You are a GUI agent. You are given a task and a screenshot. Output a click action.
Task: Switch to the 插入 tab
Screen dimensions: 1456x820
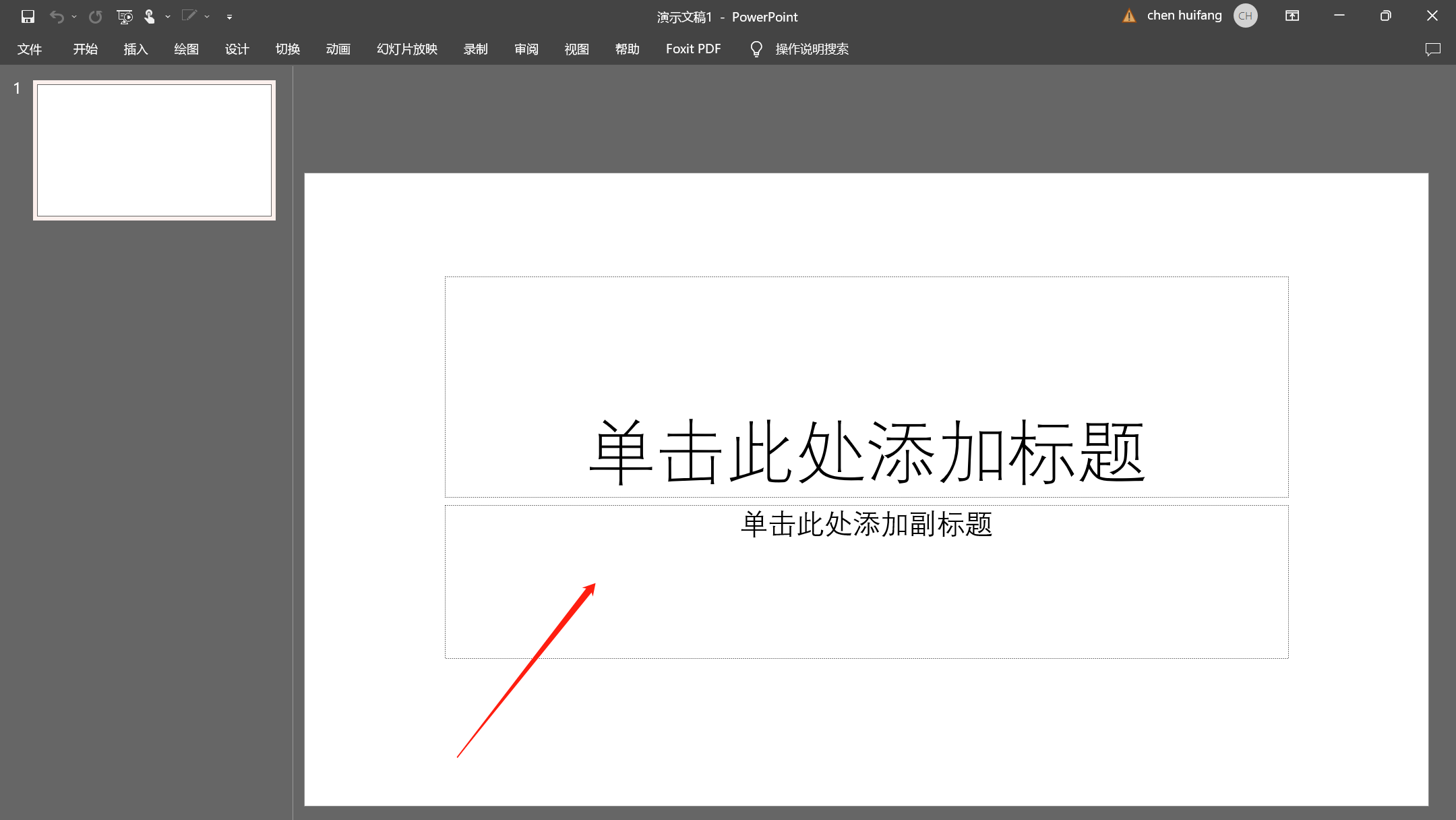click(x=135, y=49)
